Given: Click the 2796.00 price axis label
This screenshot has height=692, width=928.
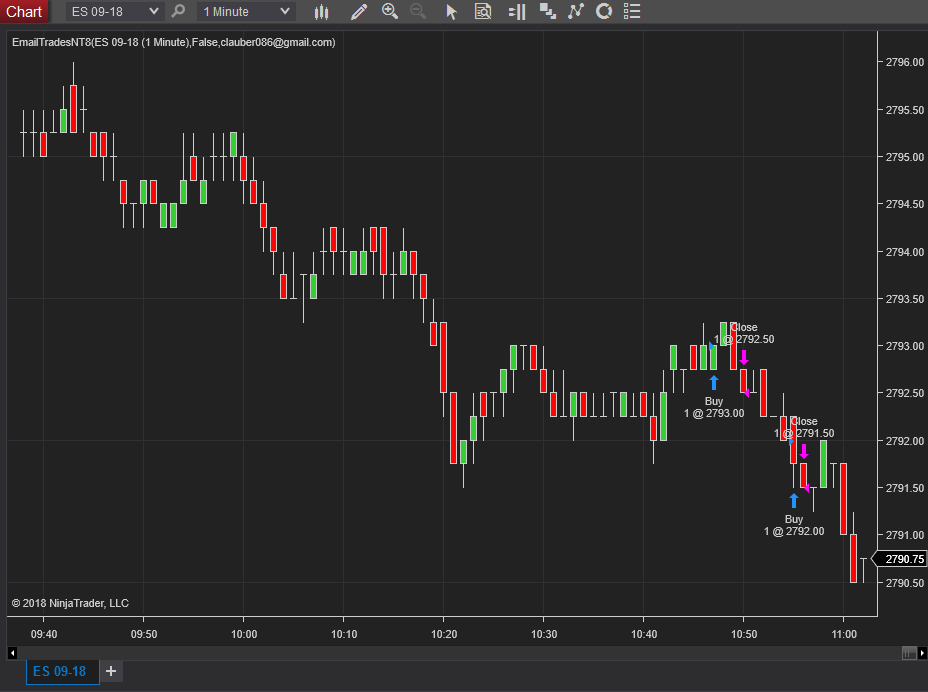Looking at the screenshot, I should click(904, 62).
